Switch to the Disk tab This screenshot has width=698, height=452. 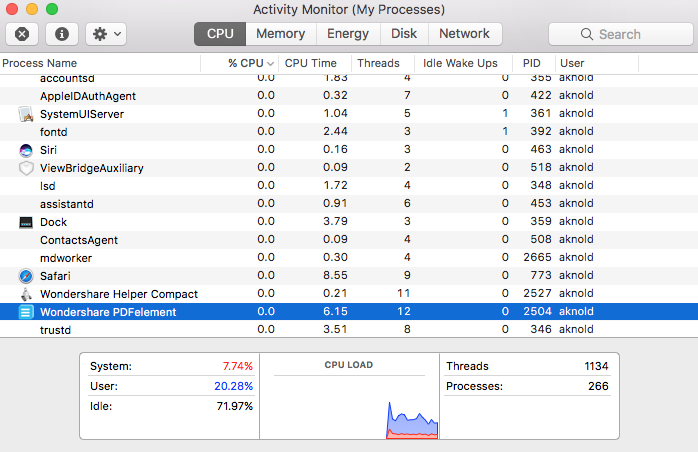(404, 34)
